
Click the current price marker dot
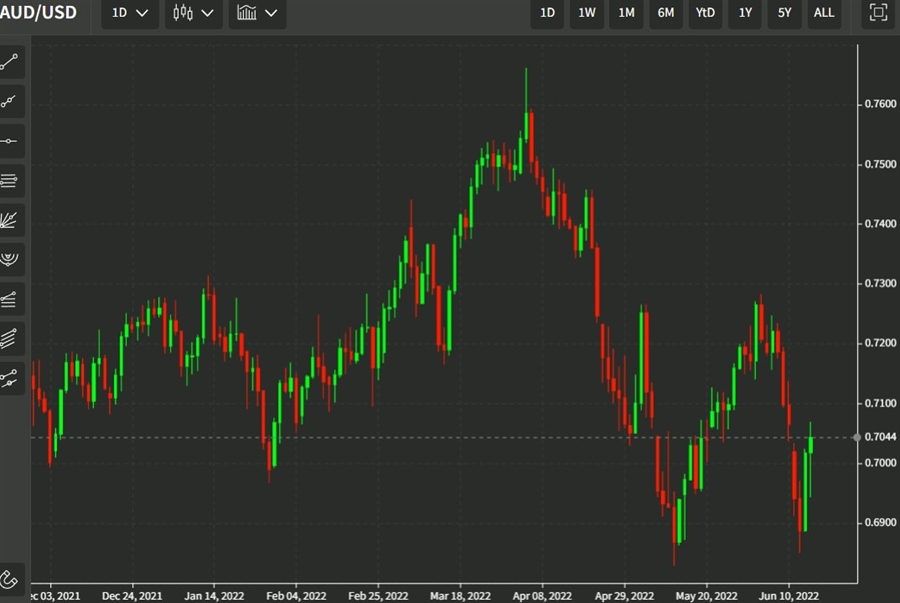pos(857,437)
